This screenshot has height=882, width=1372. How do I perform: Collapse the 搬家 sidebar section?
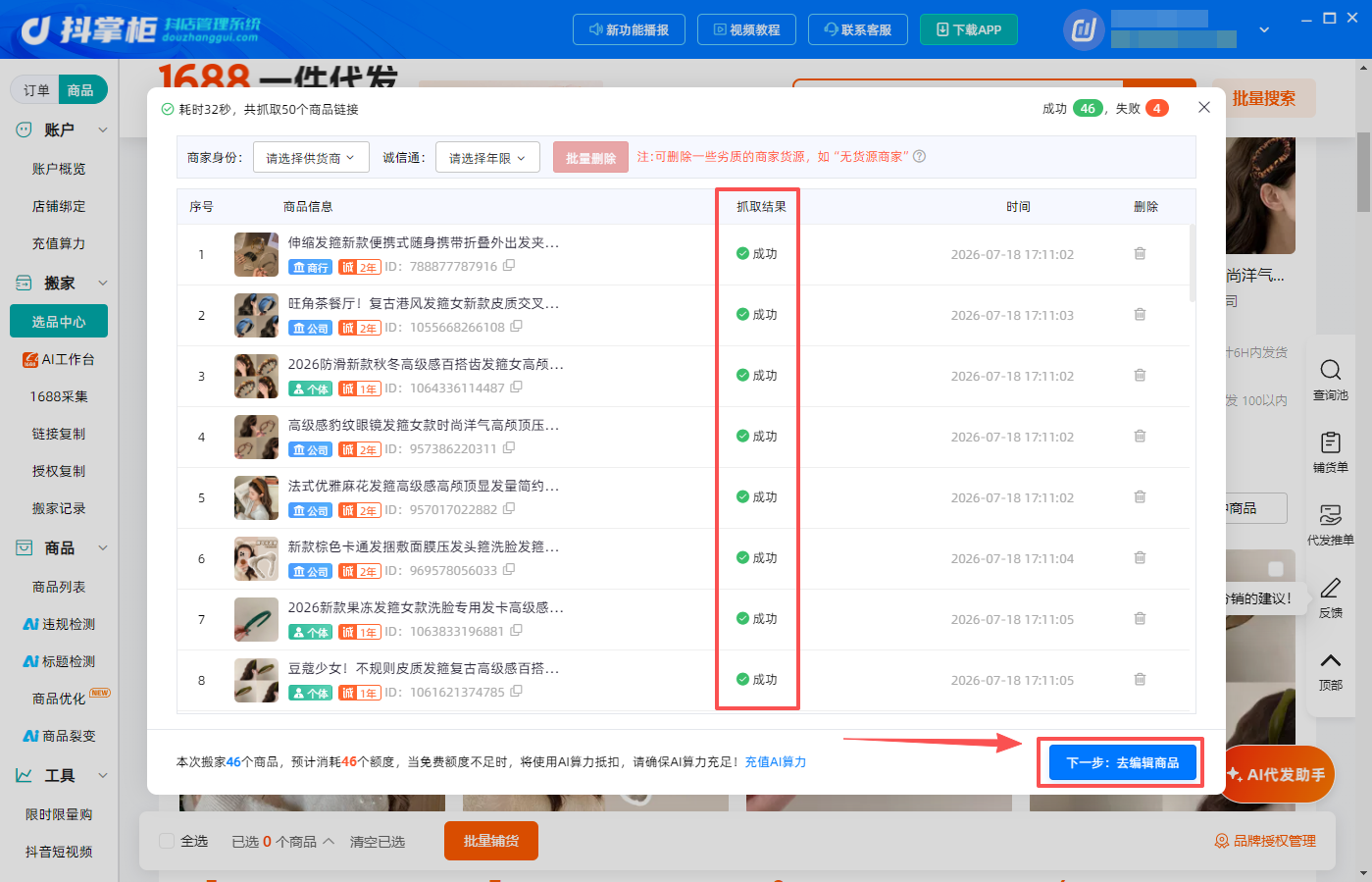(103, 283)
